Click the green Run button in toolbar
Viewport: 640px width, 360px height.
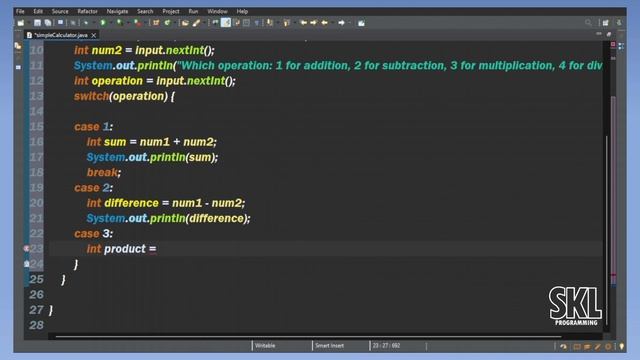(x=103, y=23)
